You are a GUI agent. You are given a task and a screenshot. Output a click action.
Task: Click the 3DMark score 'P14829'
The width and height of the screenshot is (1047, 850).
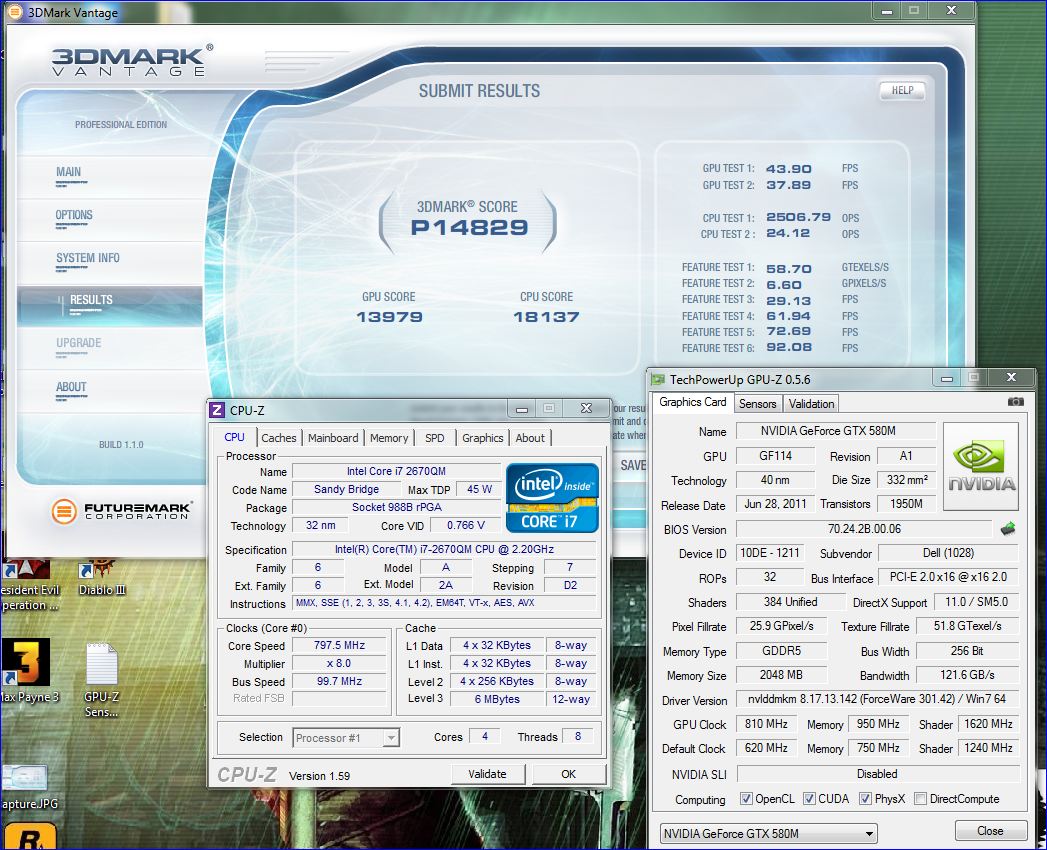pyautogui.click(x=469, y=228)
